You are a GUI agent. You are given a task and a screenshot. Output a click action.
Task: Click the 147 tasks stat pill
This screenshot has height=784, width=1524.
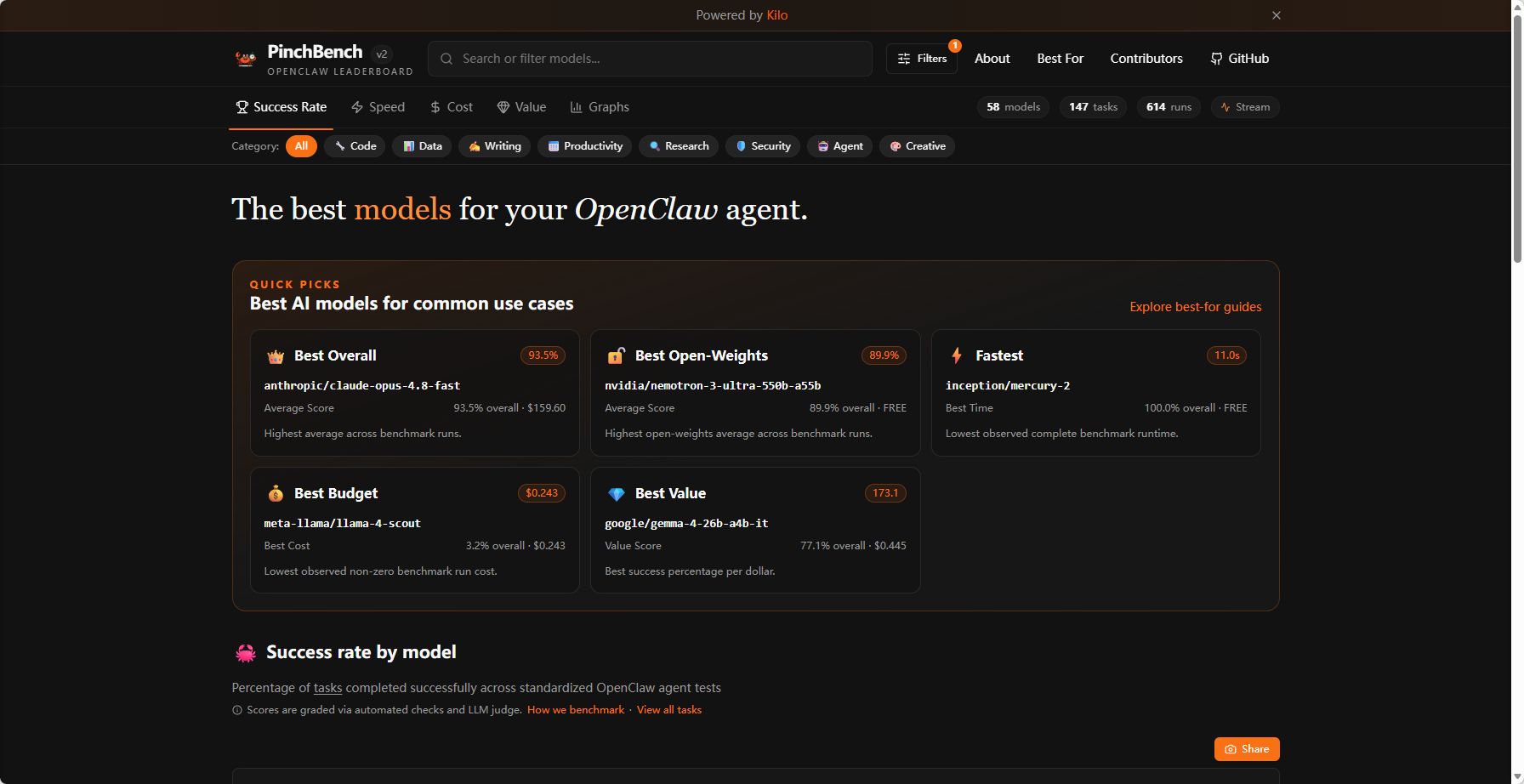click(1093, 107)
